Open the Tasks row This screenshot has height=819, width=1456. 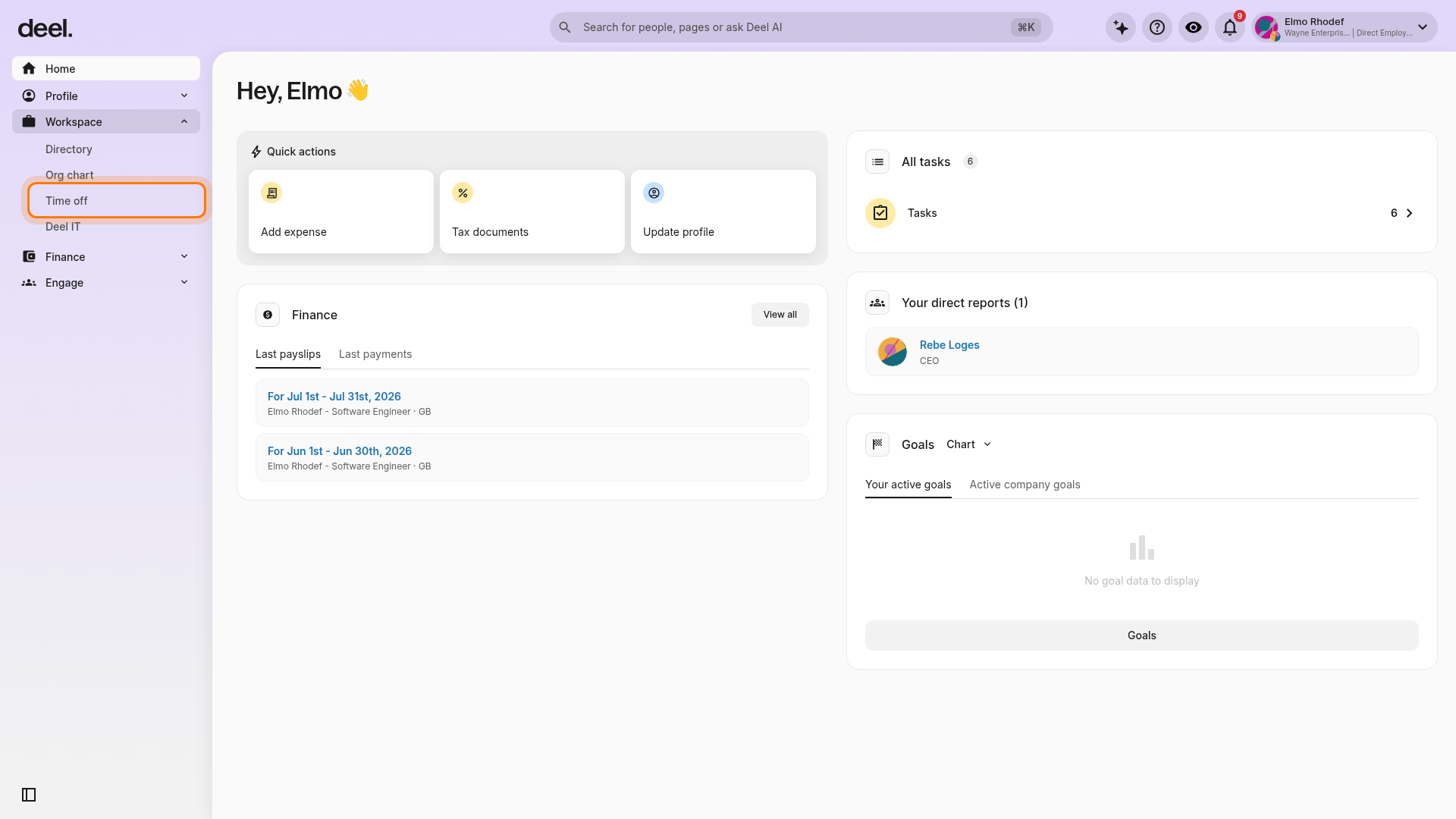(1142, 213)
